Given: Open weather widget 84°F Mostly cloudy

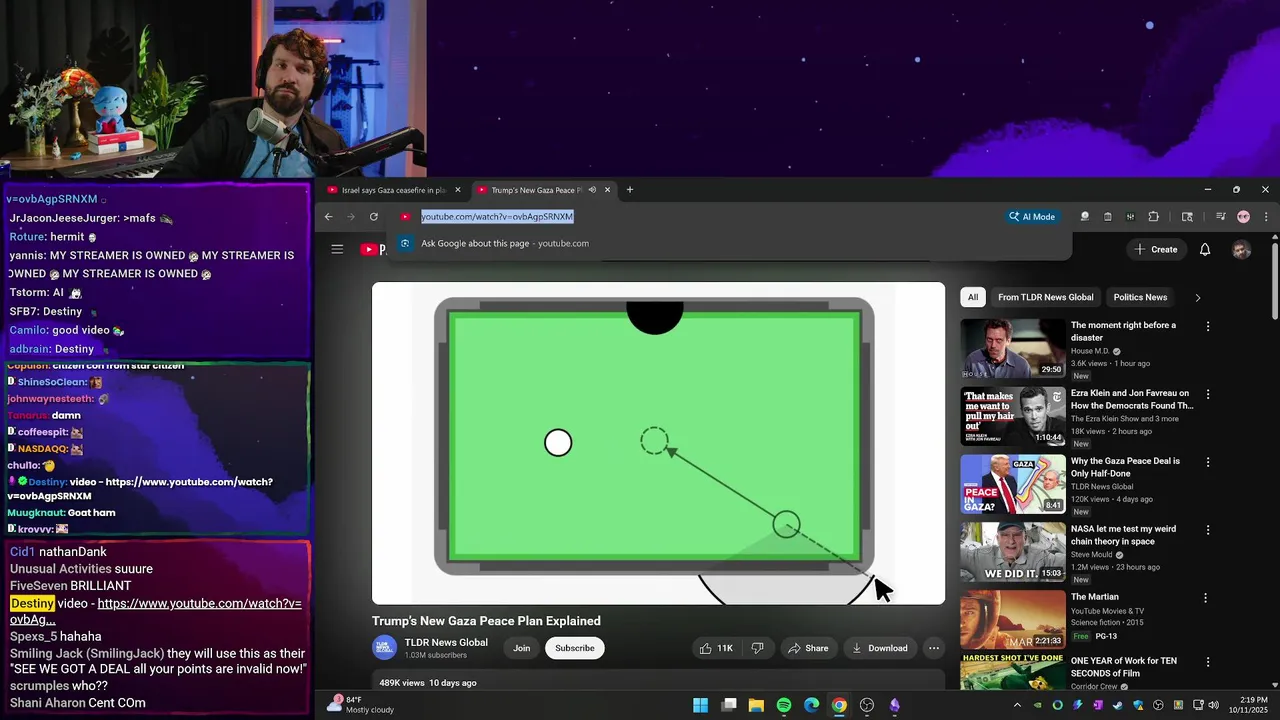Looking at the screenshot, I should point(362,705).
